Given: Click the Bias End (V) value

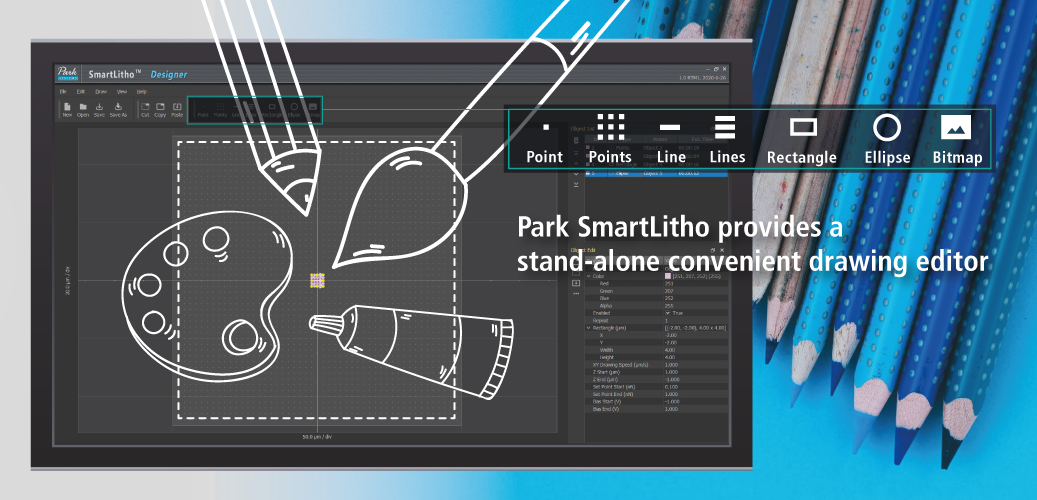Looking at the screenshot, I should pos(671,409).
